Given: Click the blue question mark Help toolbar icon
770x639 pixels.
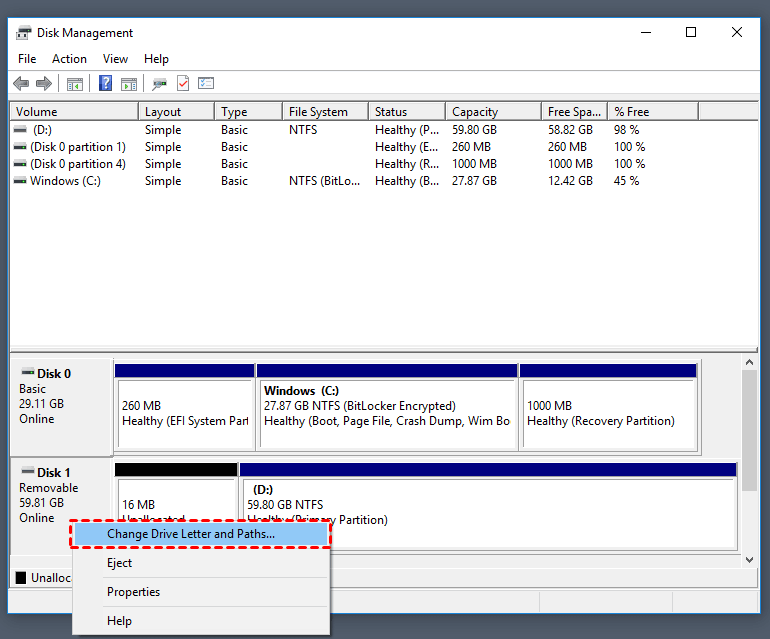Looking at the screenshot, I should tap(105, 84).
